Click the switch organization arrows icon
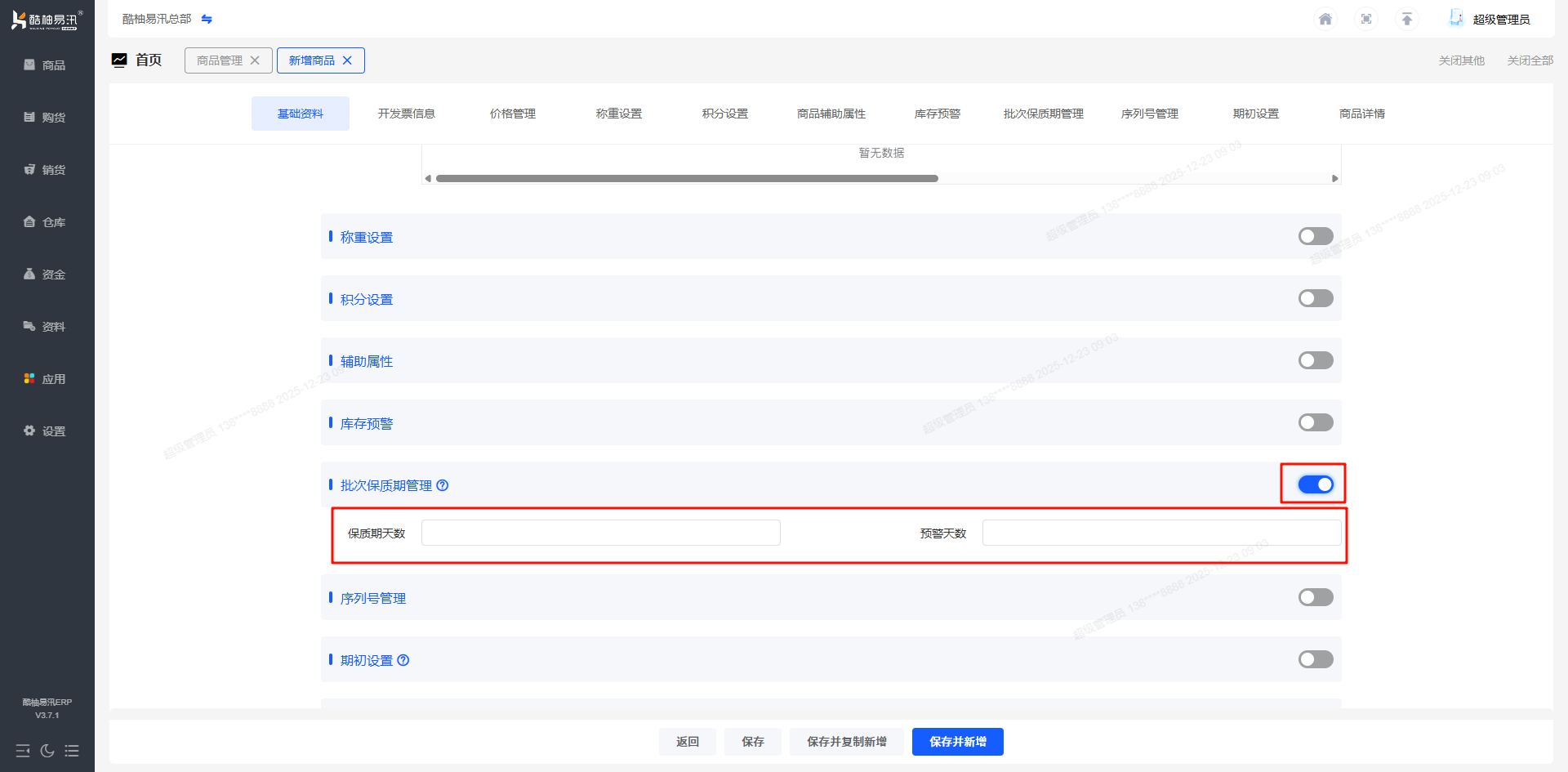Image resolution: width=1568 pixels, height=772 pixels. pyautogui.click(x=207, y=19)
